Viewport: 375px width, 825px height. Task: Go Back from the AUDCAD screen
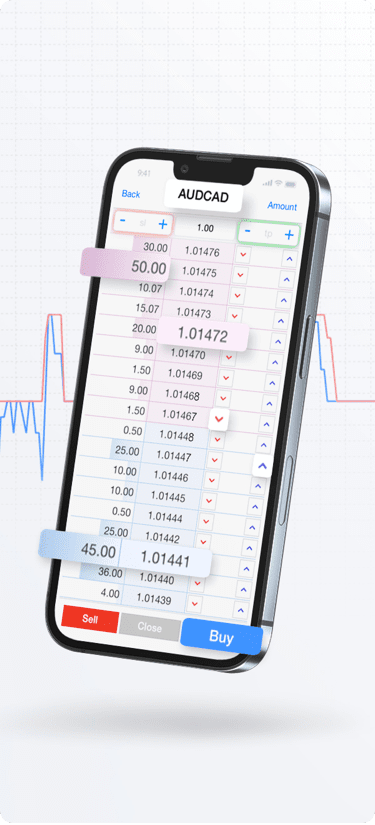click(x=131, y=194)
